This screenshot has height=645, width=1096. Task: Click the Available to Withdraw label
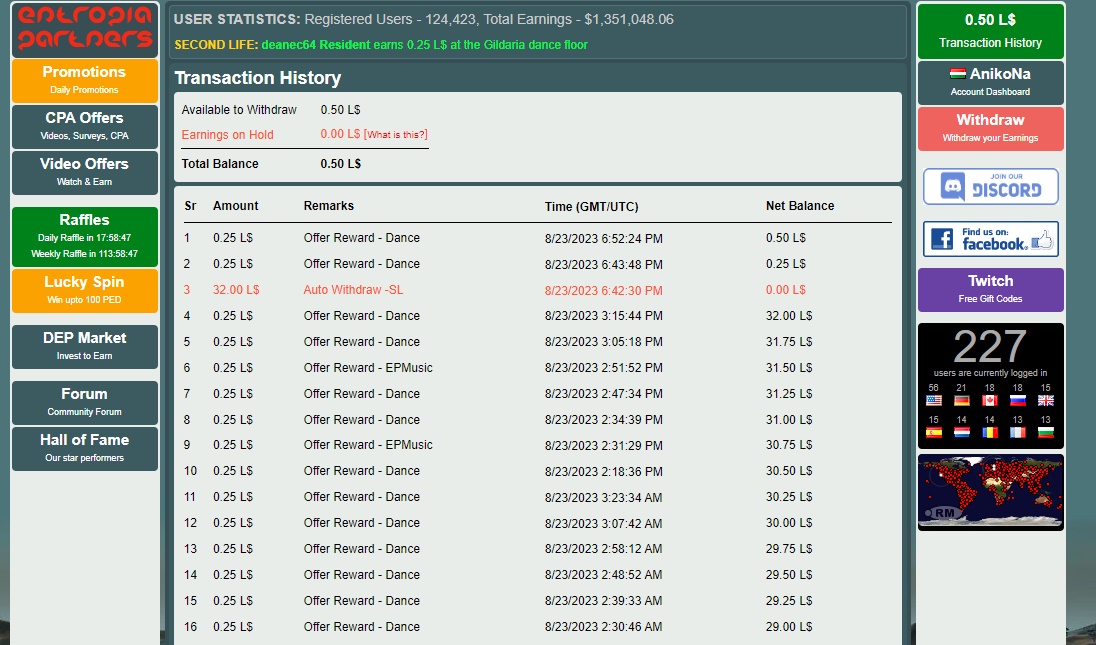pos(239,110)
